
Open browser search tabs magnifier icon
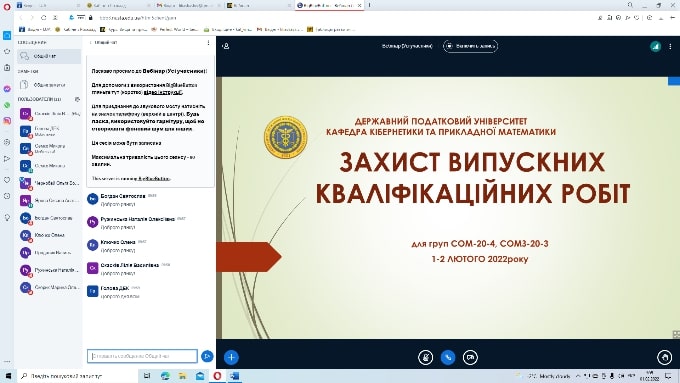tap(630, 5)
